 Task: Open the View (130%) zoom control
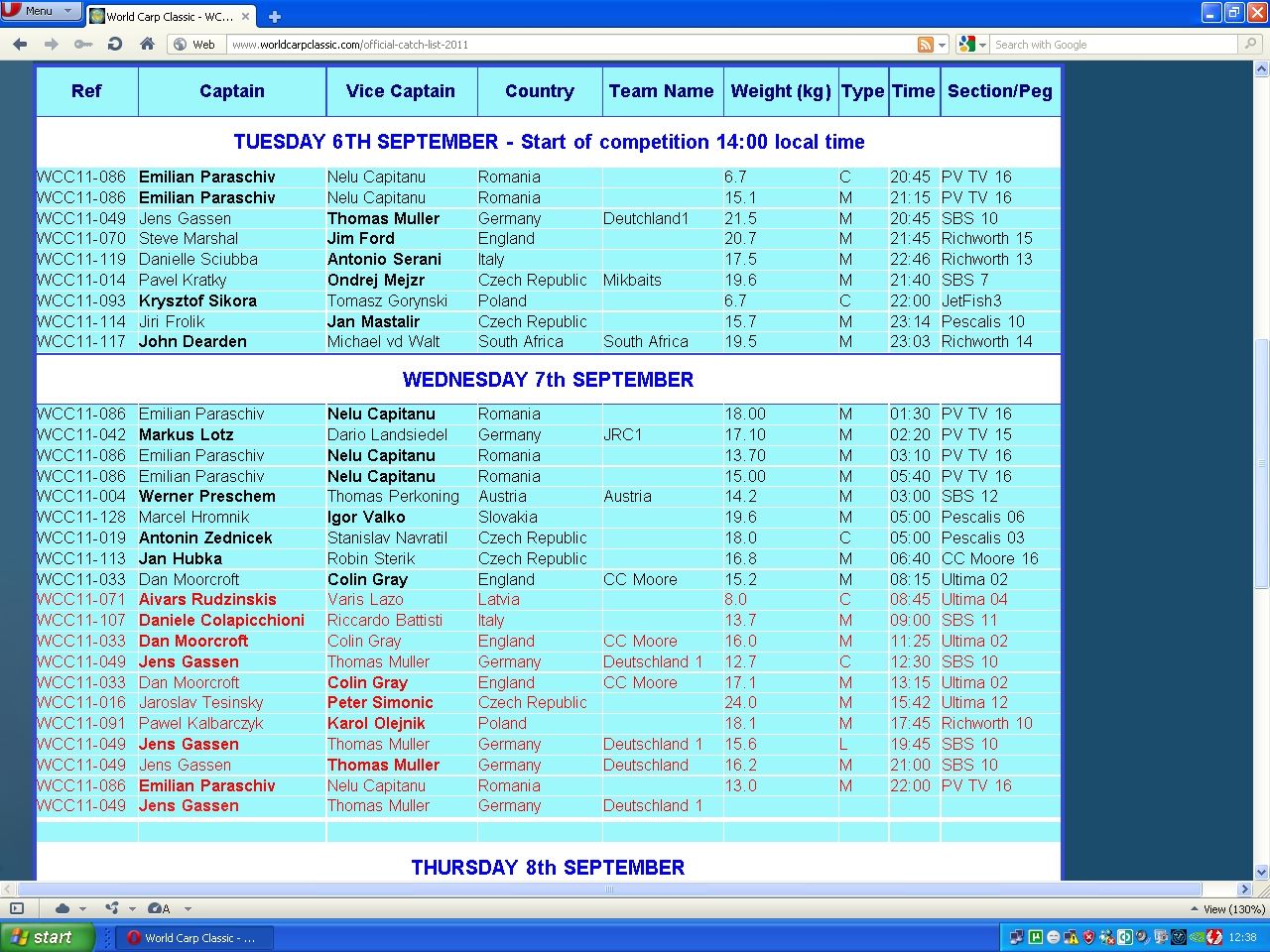pos(1227,908)
